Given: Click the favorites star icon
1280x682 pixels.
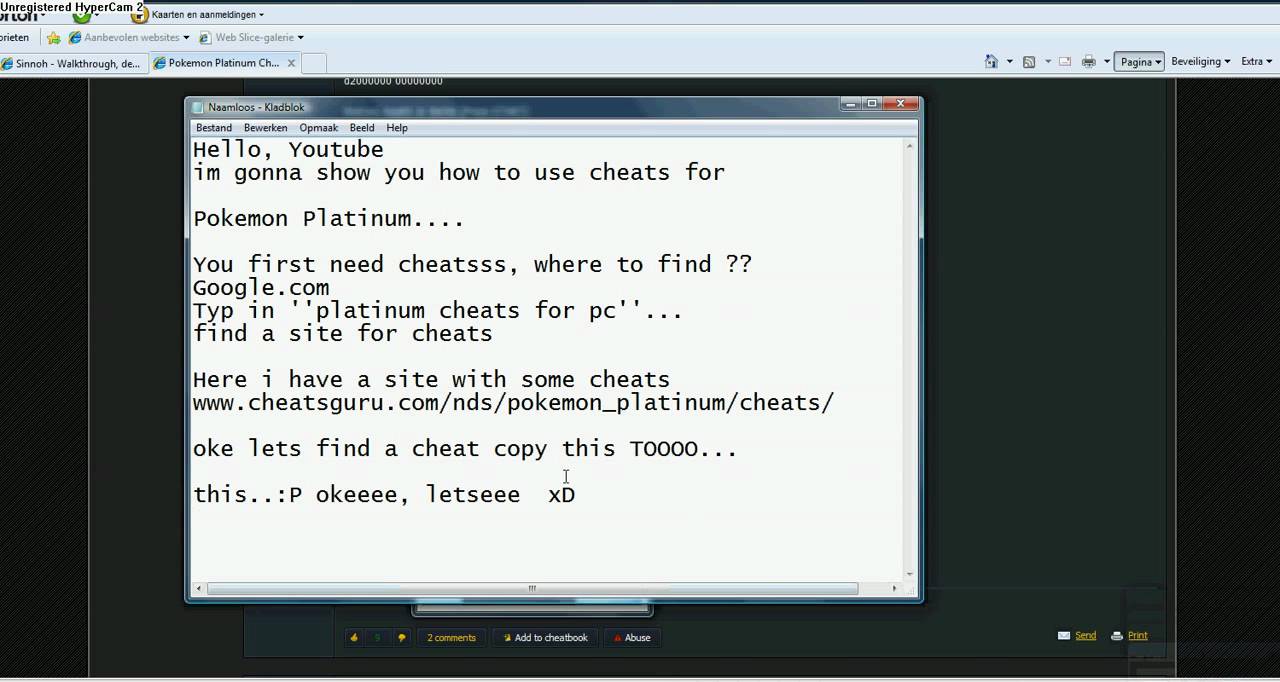Looking at the screenshot, I should point(54,38).
